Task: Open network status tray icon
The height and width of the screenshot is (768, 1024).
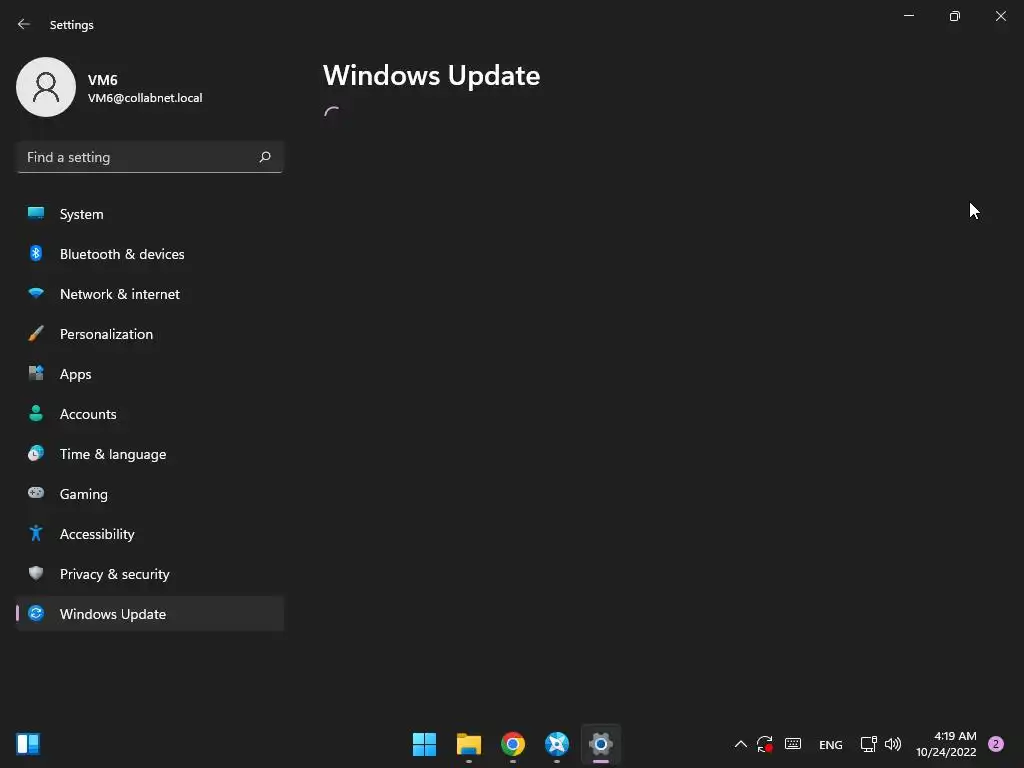Action: (x=869, y=744)
